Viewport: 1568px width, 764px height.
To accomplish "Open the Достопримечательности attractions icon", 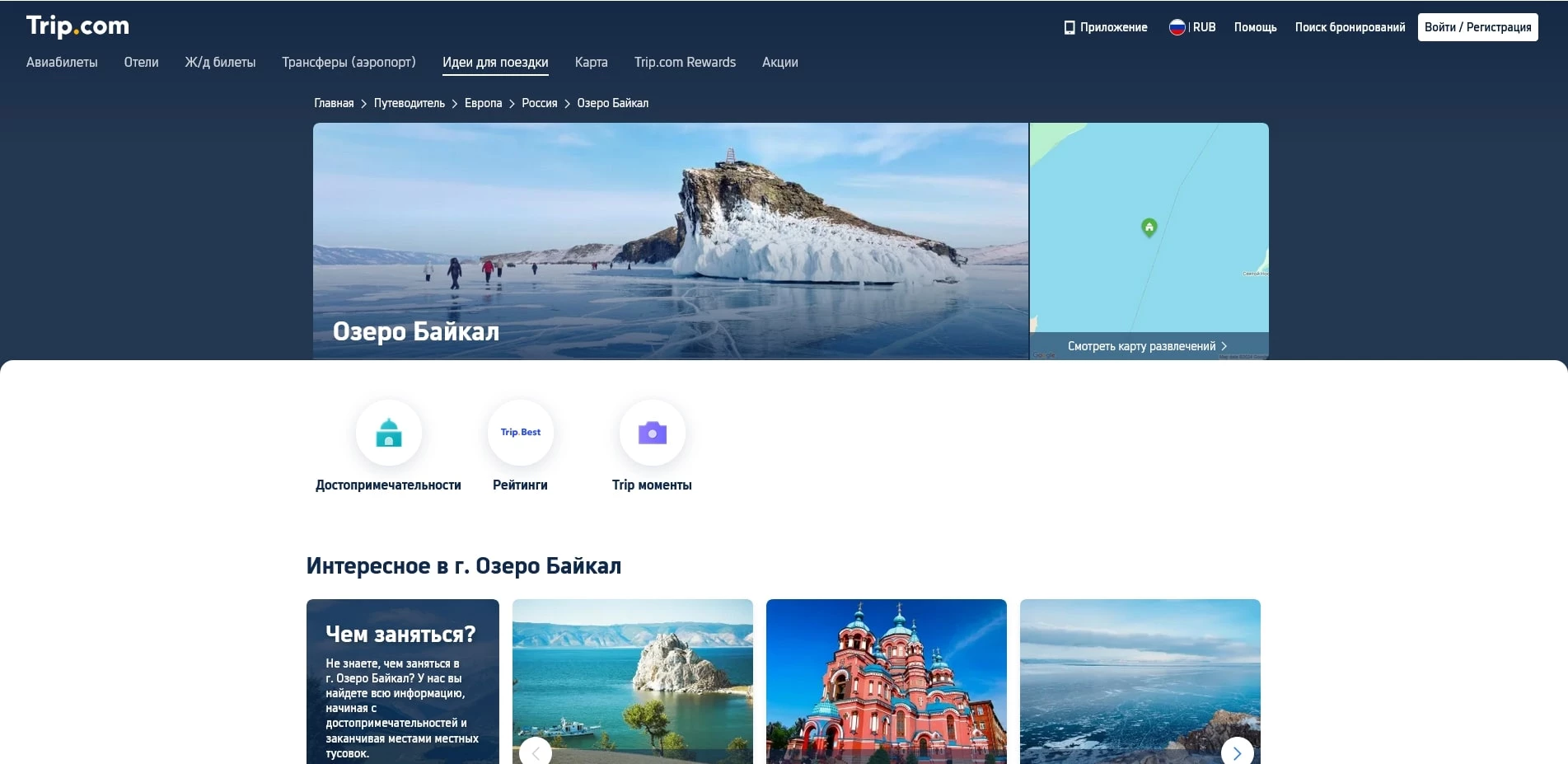I will (x=388, y=433).
